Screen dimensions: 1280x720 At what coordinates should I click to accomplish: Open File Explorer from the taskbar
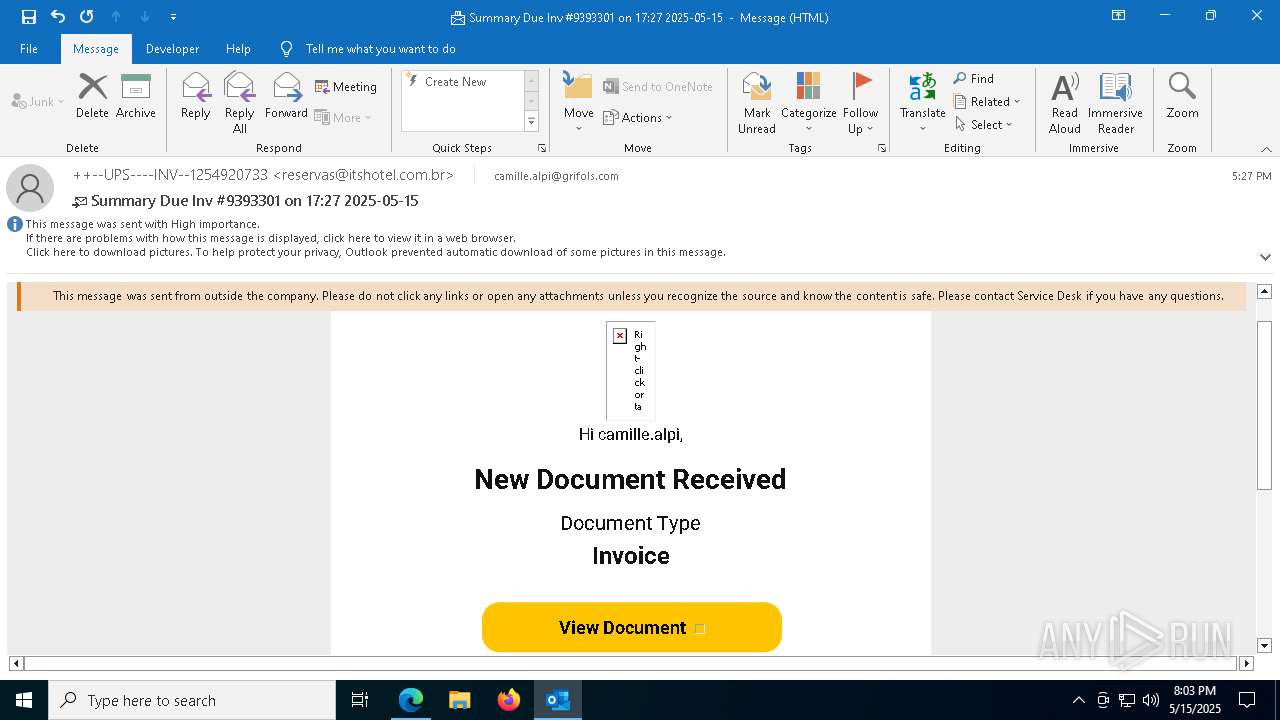click(460, 700)
